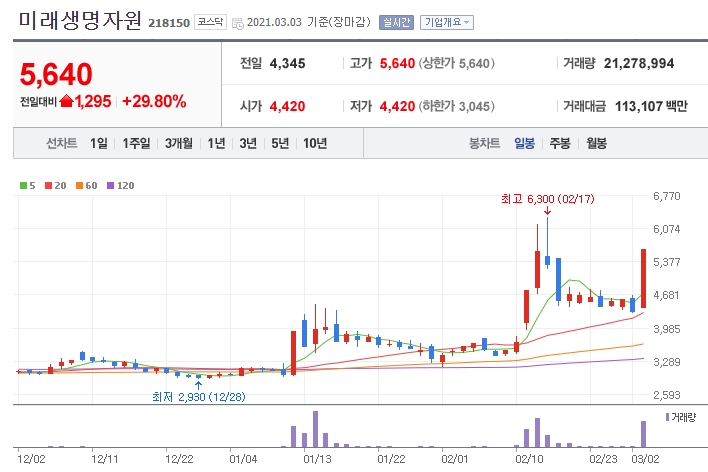The width and height of the screenshot is (708, 472).
Task: Click the +29.80% change rate
Action: (x=154, y=101)
